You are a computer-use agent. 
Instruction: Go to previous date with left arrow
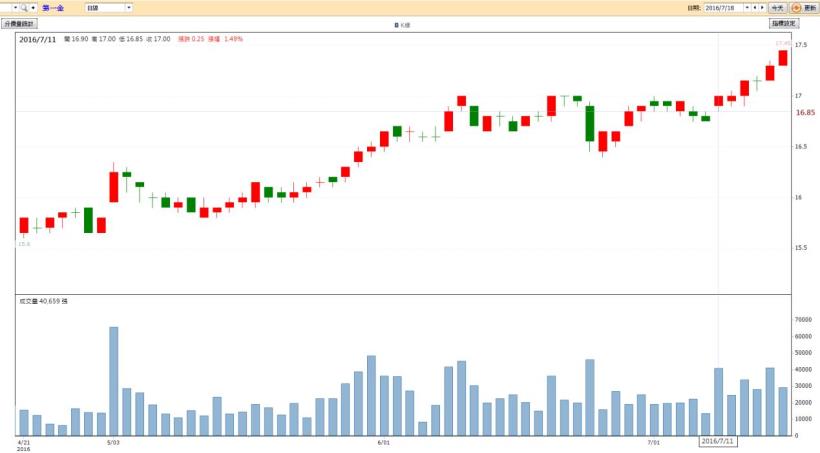[755, 8]
